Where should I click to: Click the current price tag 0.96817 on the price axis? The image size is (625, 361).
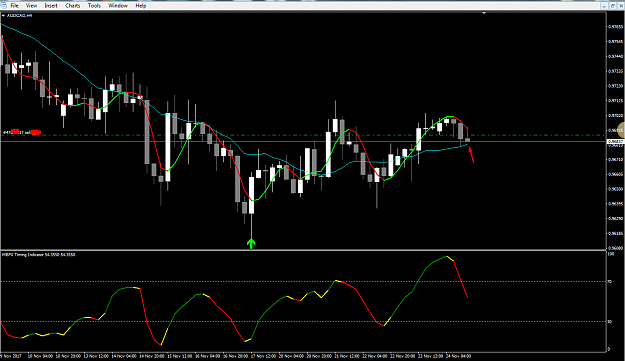click(x=615, y=141)
